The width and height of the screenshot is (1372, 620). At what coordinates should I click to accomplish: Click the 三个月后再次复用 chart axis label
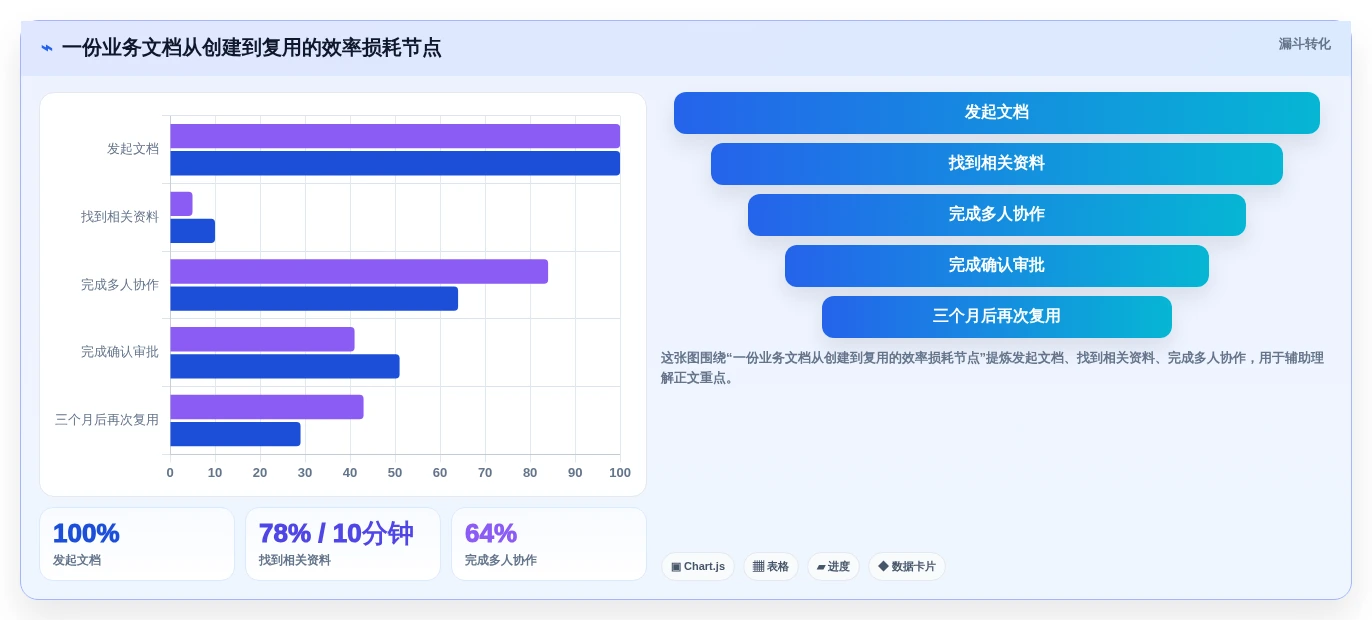coord(107,420)
